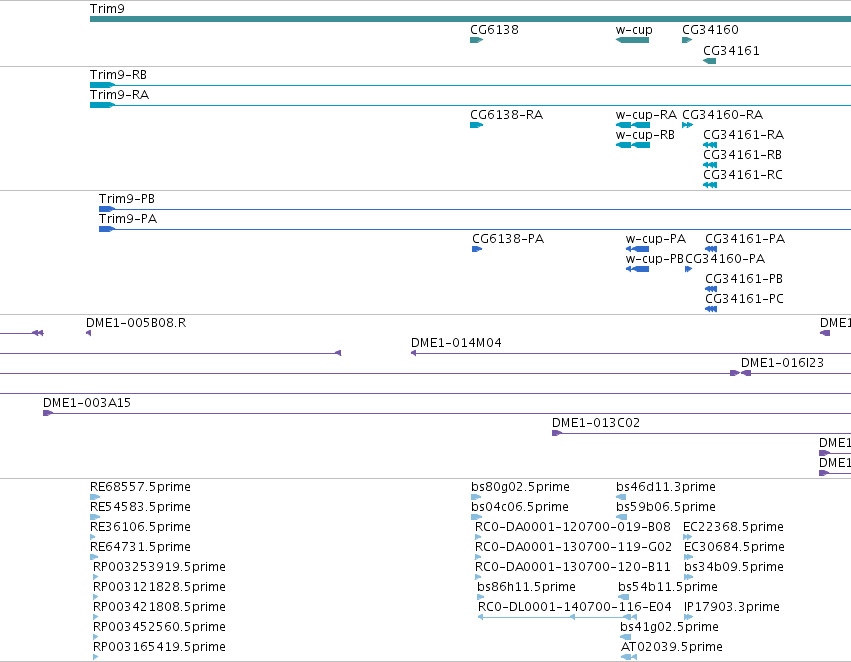Viewport: 851px width, 662px height.
Task: Select the w-cup gene arrow glyph
Action: 632,40
